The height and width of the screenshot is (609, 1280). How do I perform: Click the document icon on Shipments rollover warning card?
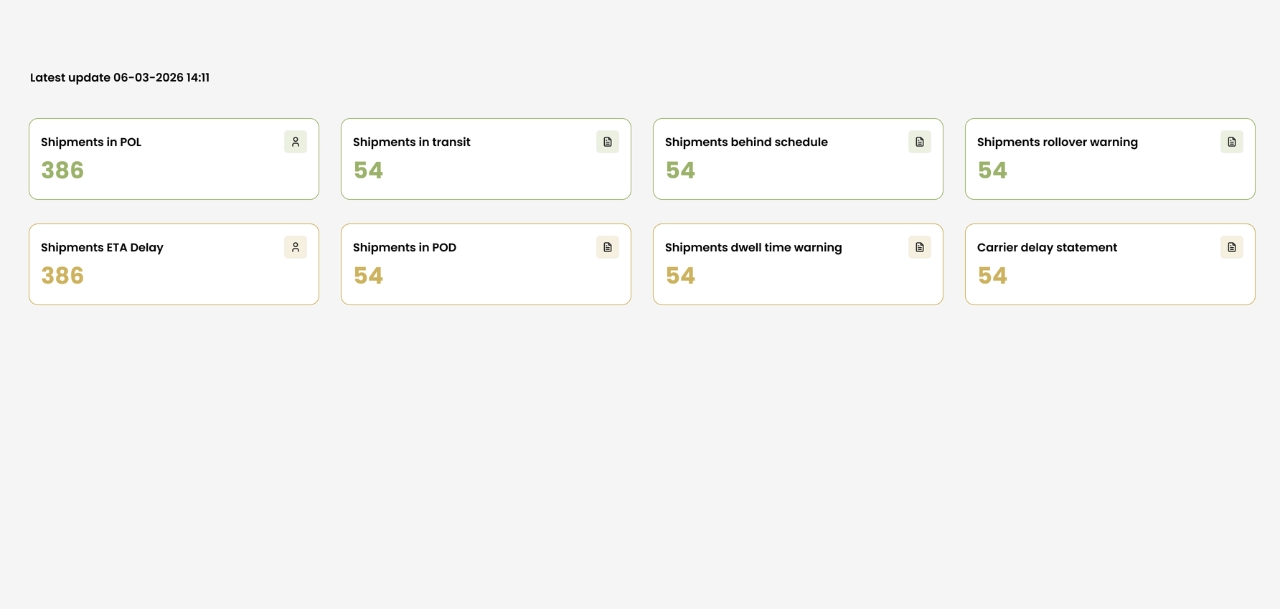click(1231, 141)
